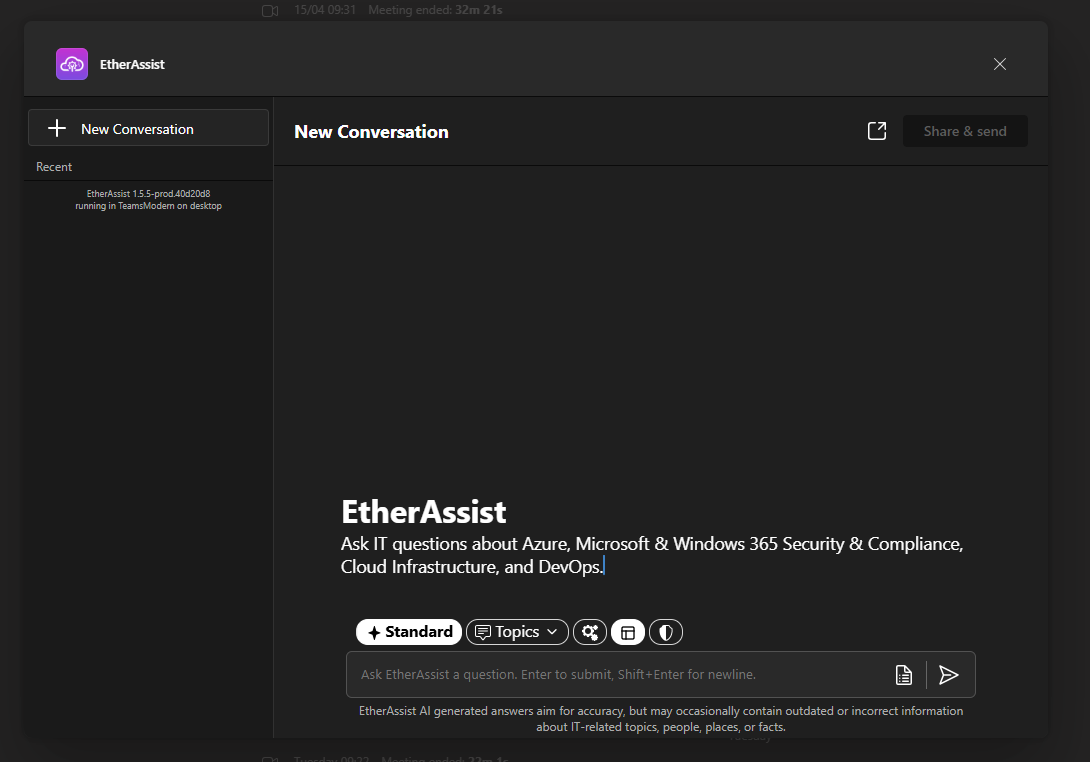Toggle the layout panel pill button

coord(628,632)
